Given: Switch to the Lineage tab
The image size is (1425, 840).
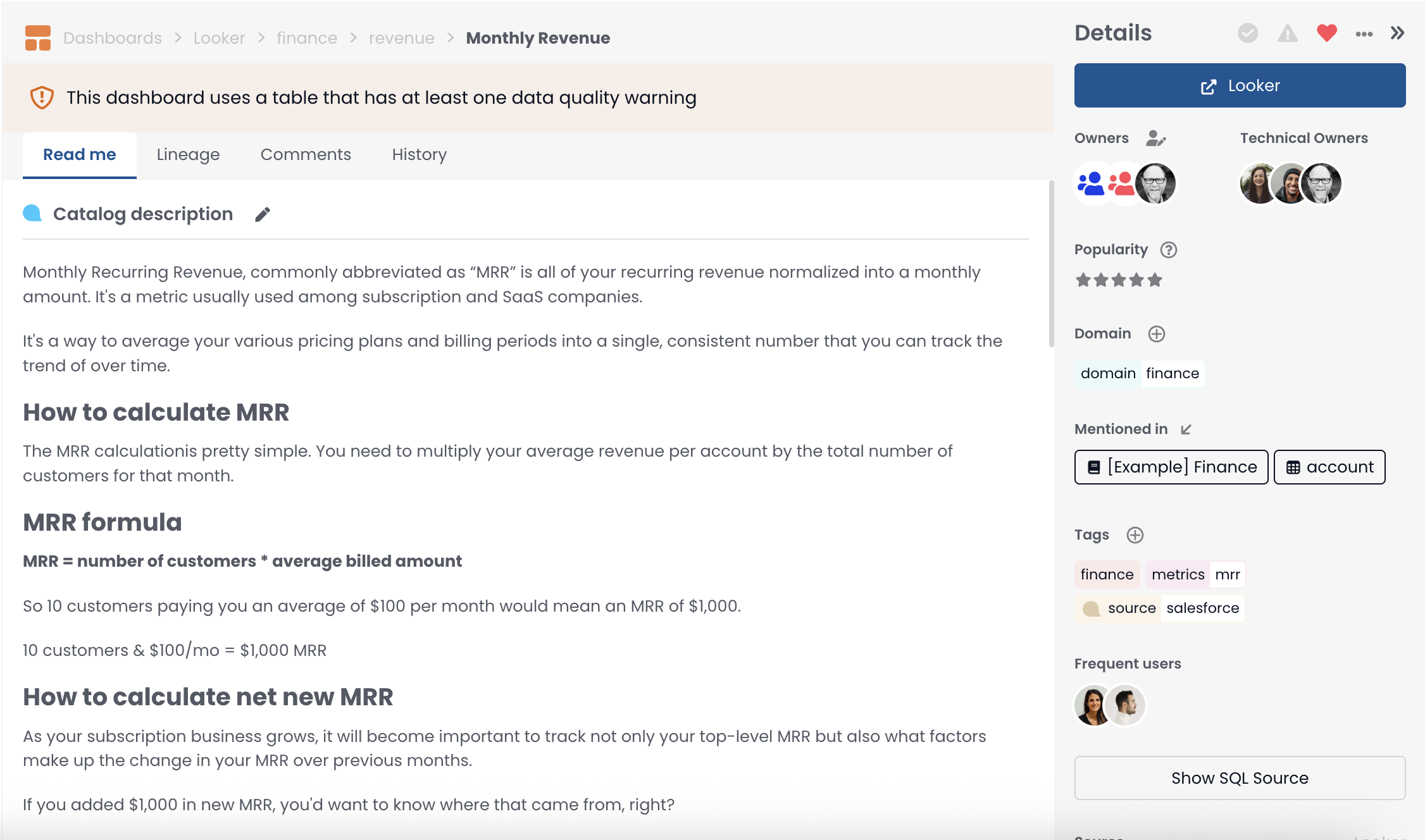Looking at the screenshot, I should click(188, 154).
